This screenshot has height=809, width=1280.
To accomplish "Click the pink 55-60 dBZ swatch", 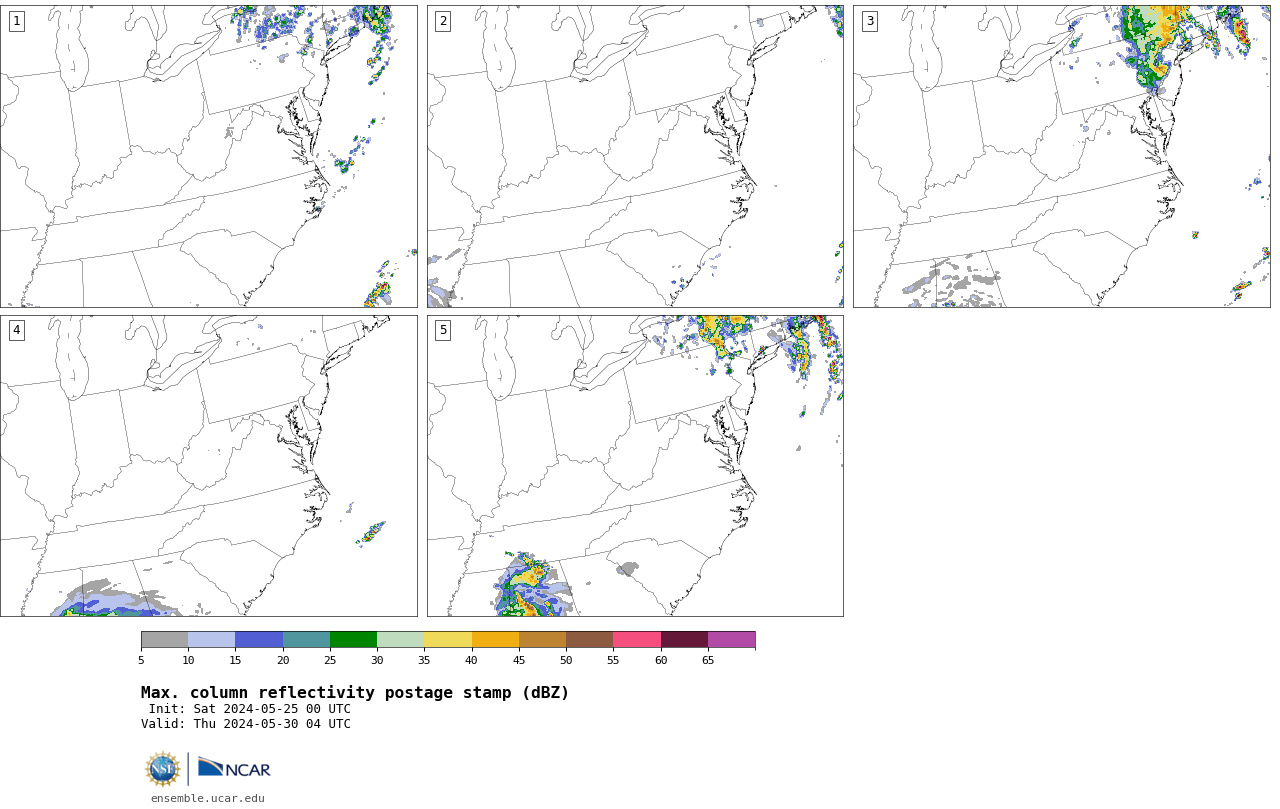I will (x=637, y=640).
